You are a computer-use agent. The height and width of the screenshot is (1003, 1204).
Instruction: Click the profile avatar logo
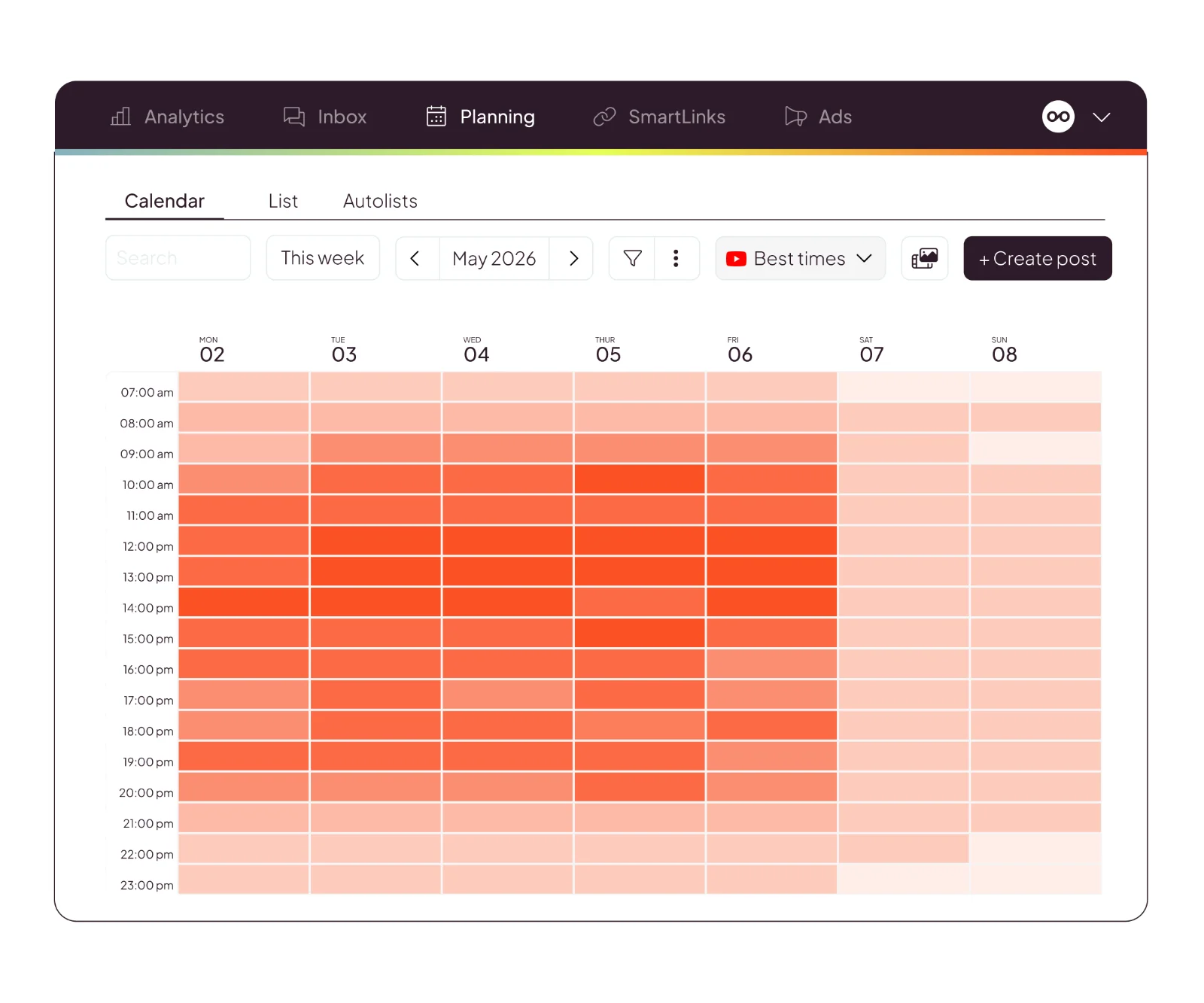tap(1058, 117)
